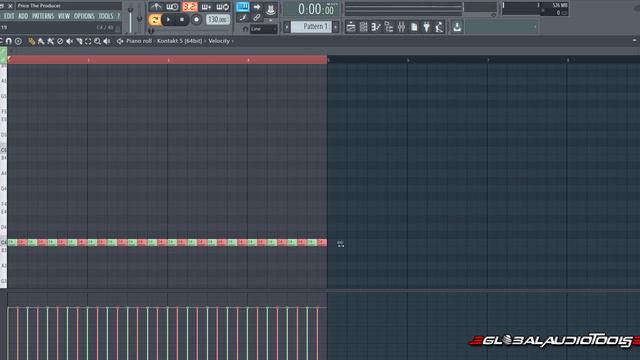
Task: Open the TOOLS menu
Action: [106, 16]
